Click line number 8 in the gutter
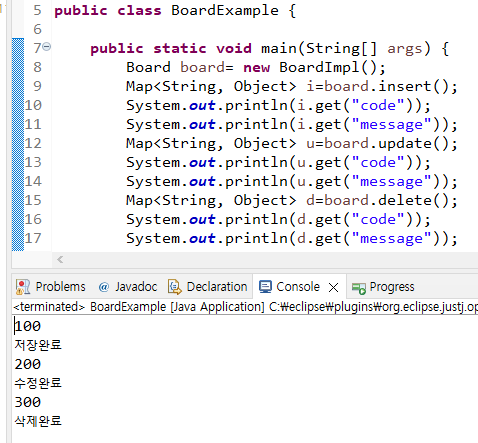Viewport: 478px width, 443px height. [37, 67]
